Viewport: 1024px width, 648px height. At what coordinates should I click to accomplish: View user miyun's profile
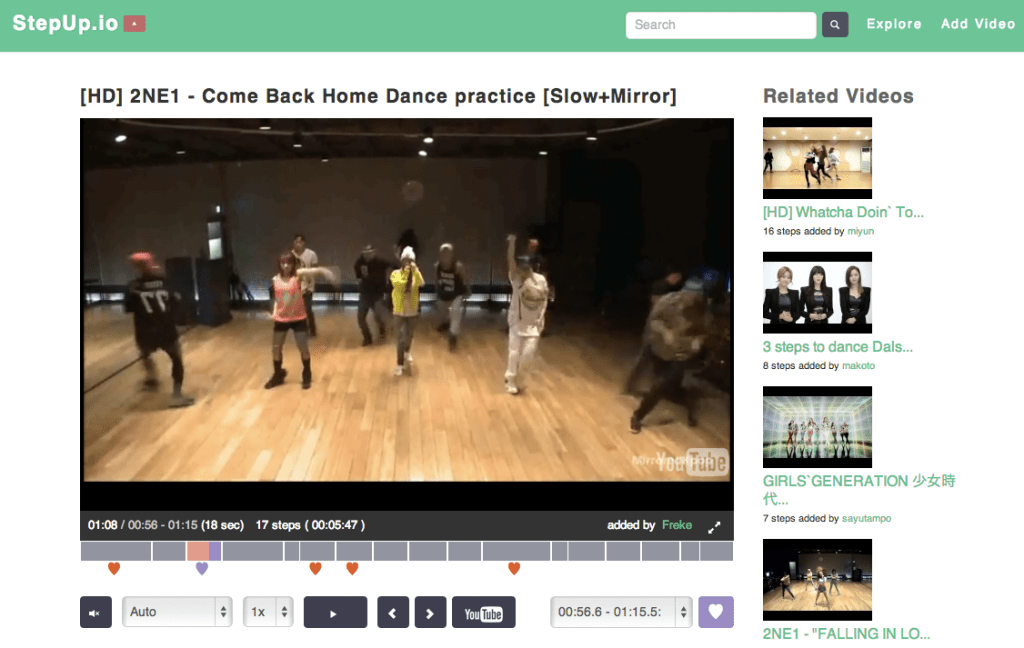pos(861,231)
